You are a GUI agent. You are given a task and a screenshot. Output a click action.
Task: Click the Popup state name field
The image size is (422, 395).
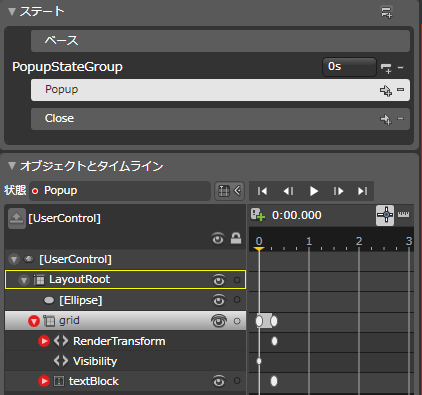[x=120, y=191]
